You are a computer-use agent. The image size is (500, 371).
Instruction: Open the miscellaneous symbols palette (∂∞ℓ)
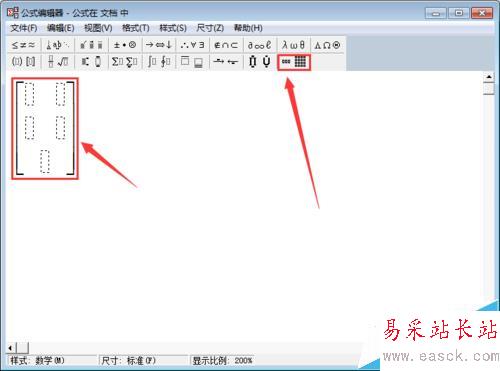click(x=260, y=45)
